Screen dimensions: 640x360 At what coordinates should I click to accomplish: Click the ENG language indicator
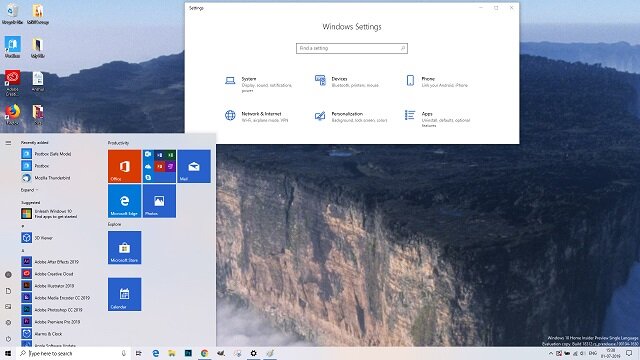(593, 353)
